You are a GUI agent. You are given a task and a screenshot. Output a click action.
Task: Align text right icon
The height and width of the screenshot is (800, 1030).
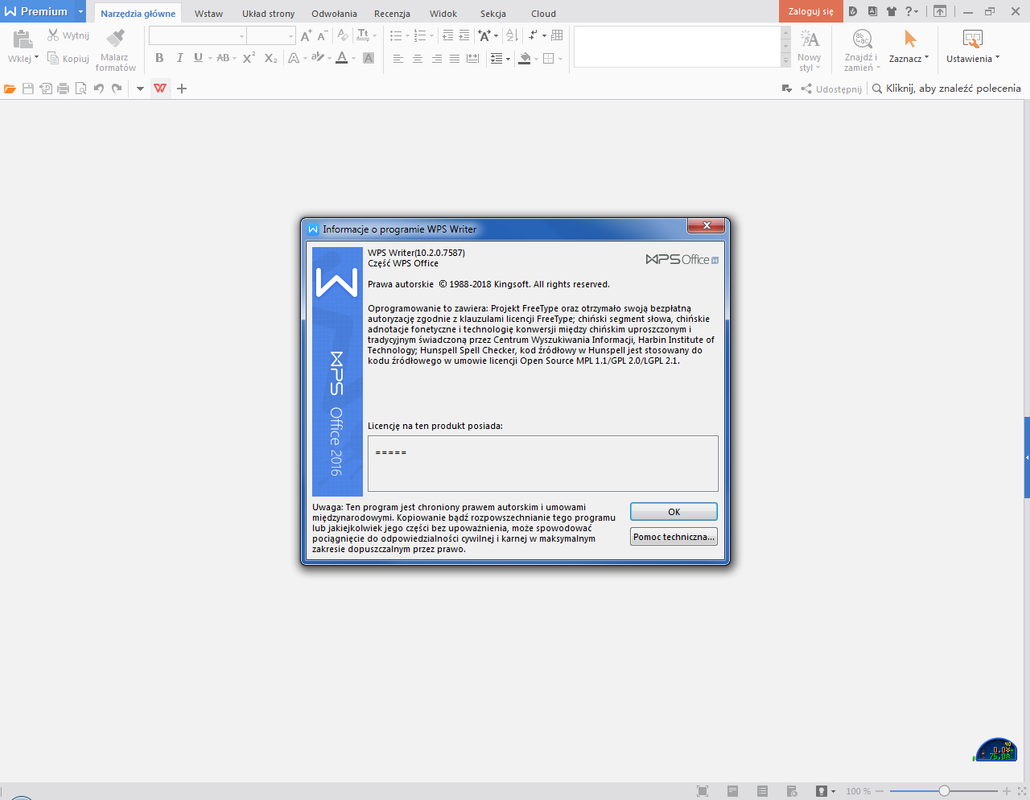[436, 58]
